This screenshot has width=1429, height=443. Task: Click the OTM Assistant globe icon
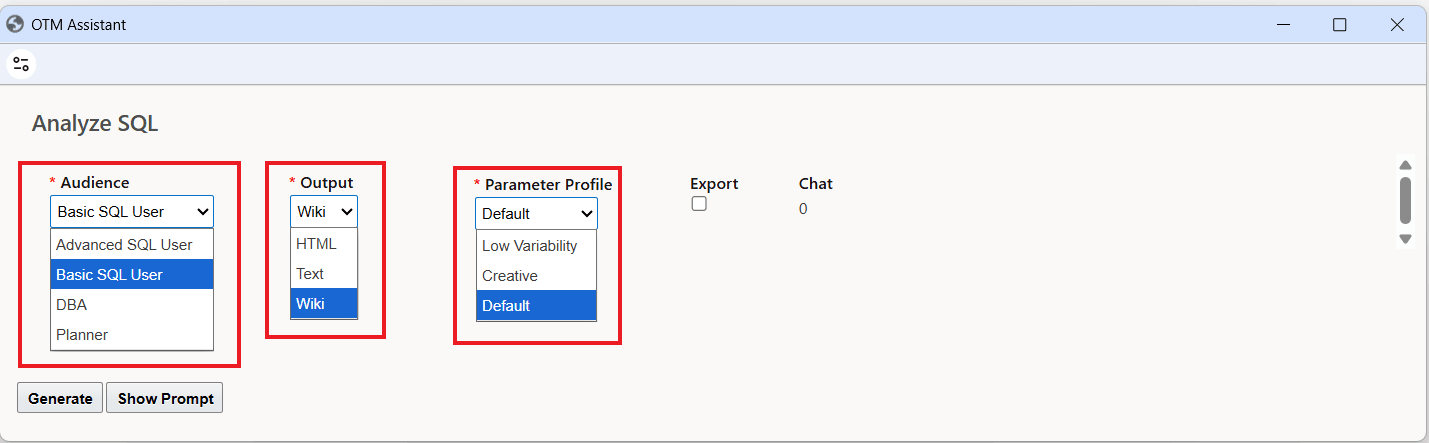(x=15, y=24)
